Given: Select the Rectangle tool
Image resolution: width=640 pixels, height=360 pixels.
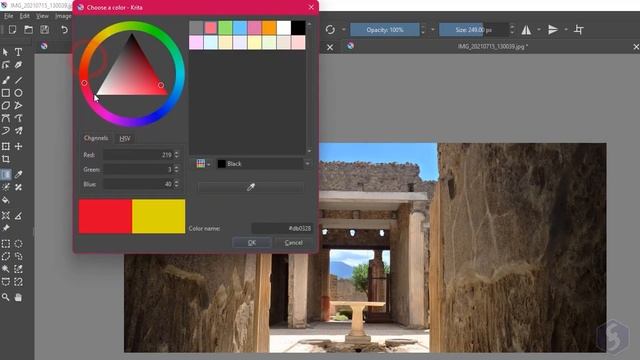Looking at the screenshot, I should coord(5,93).
